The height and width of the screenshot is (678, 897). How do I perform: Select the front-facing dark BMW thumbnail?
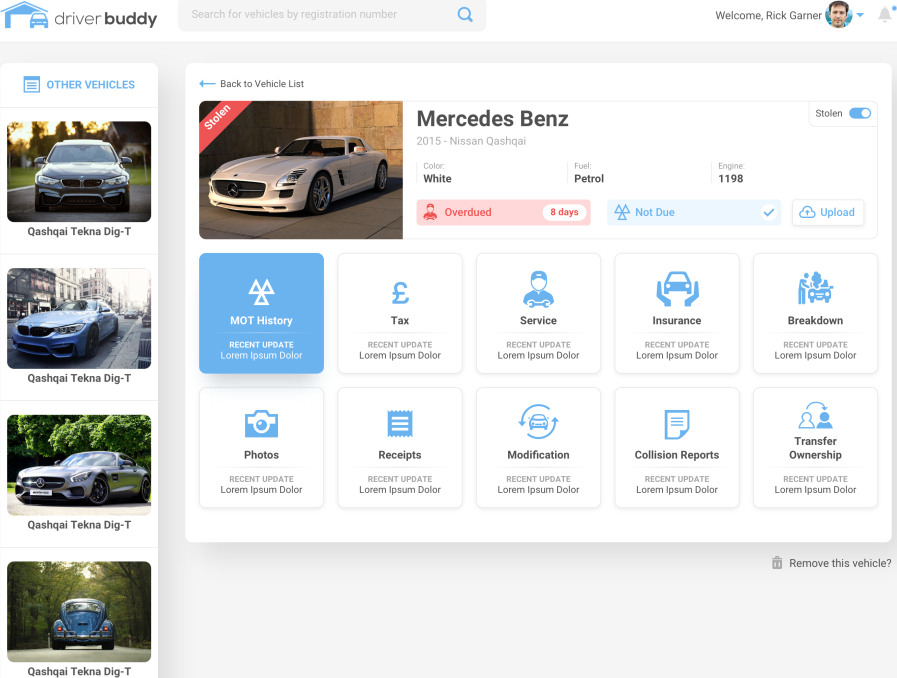[x=79, y=171]
